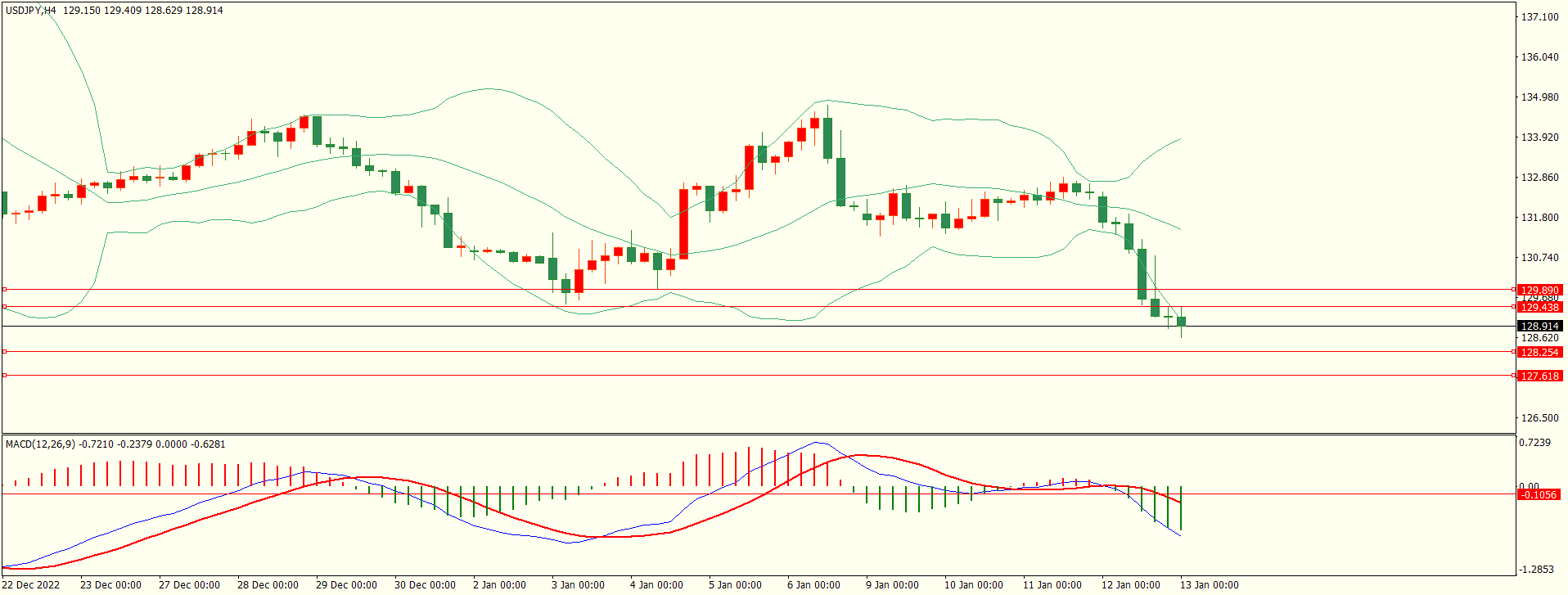Click the red 128.254 price label

pos(1539,352)
